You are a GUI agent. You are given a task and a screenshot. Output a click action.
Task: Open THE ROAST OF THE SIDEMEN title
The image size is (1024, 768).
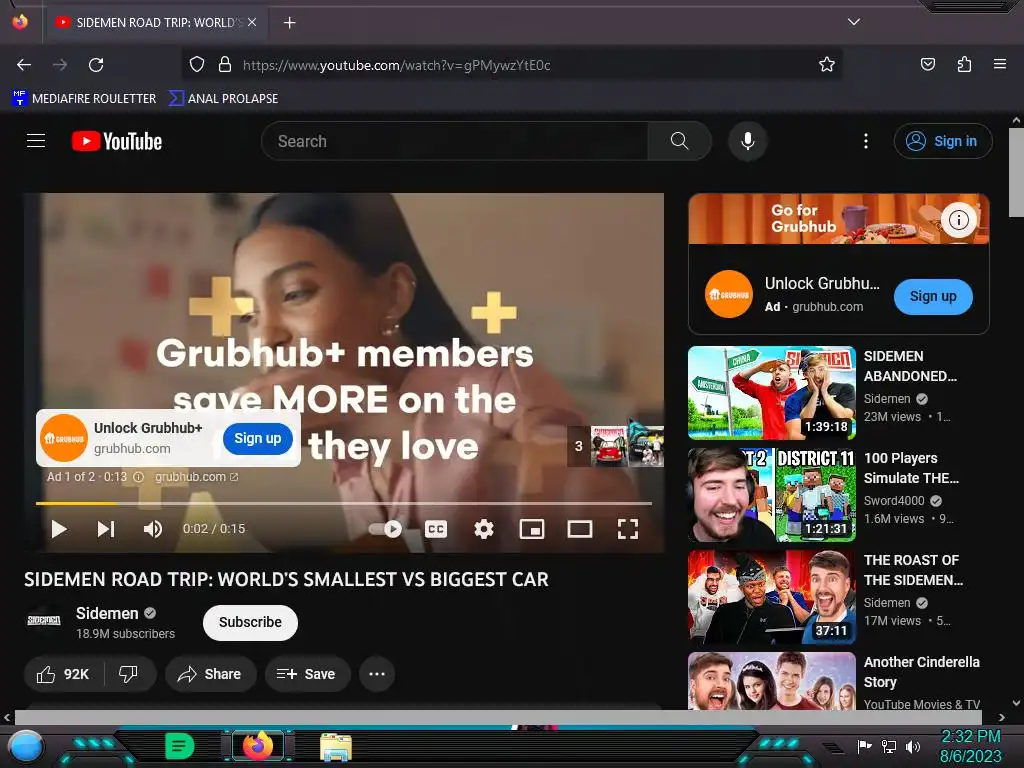tap(913, 570)
